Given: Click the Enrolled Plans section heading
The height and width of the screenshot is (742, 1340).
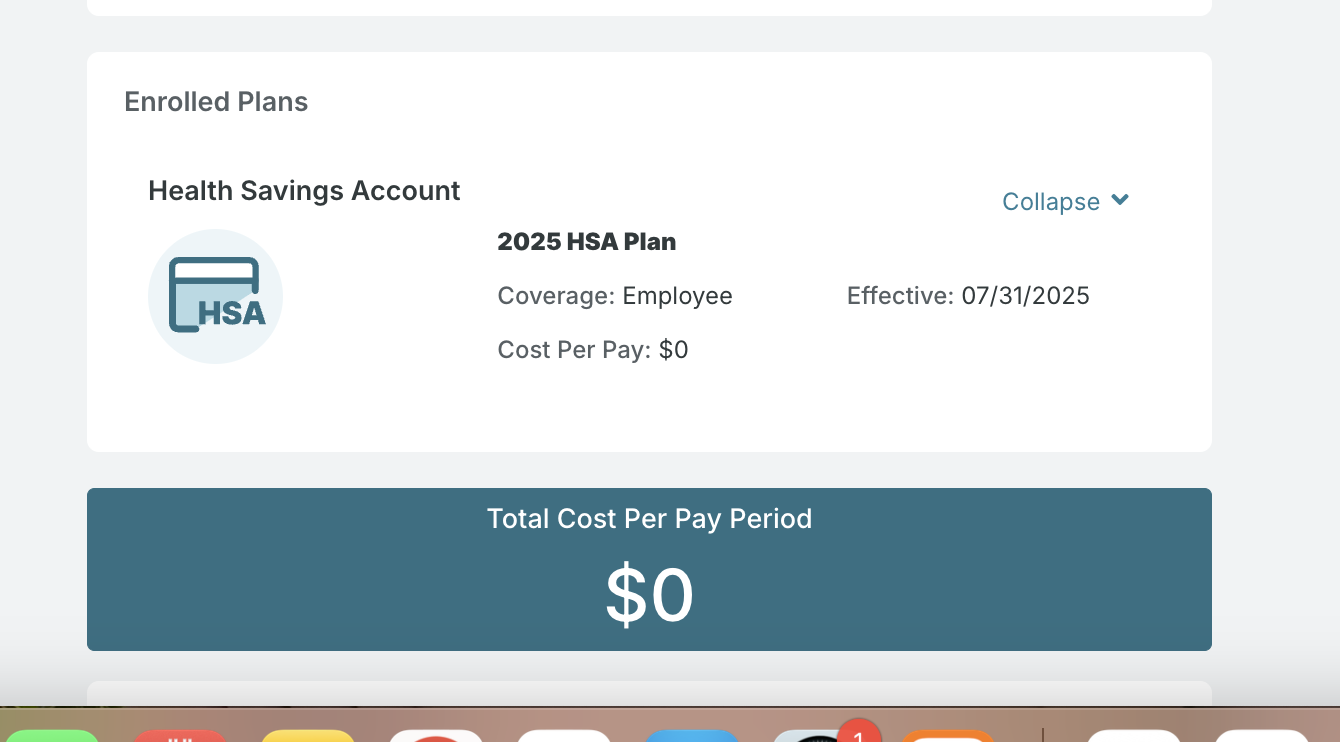Looking at the screenshot, I should tap(216, 102).
